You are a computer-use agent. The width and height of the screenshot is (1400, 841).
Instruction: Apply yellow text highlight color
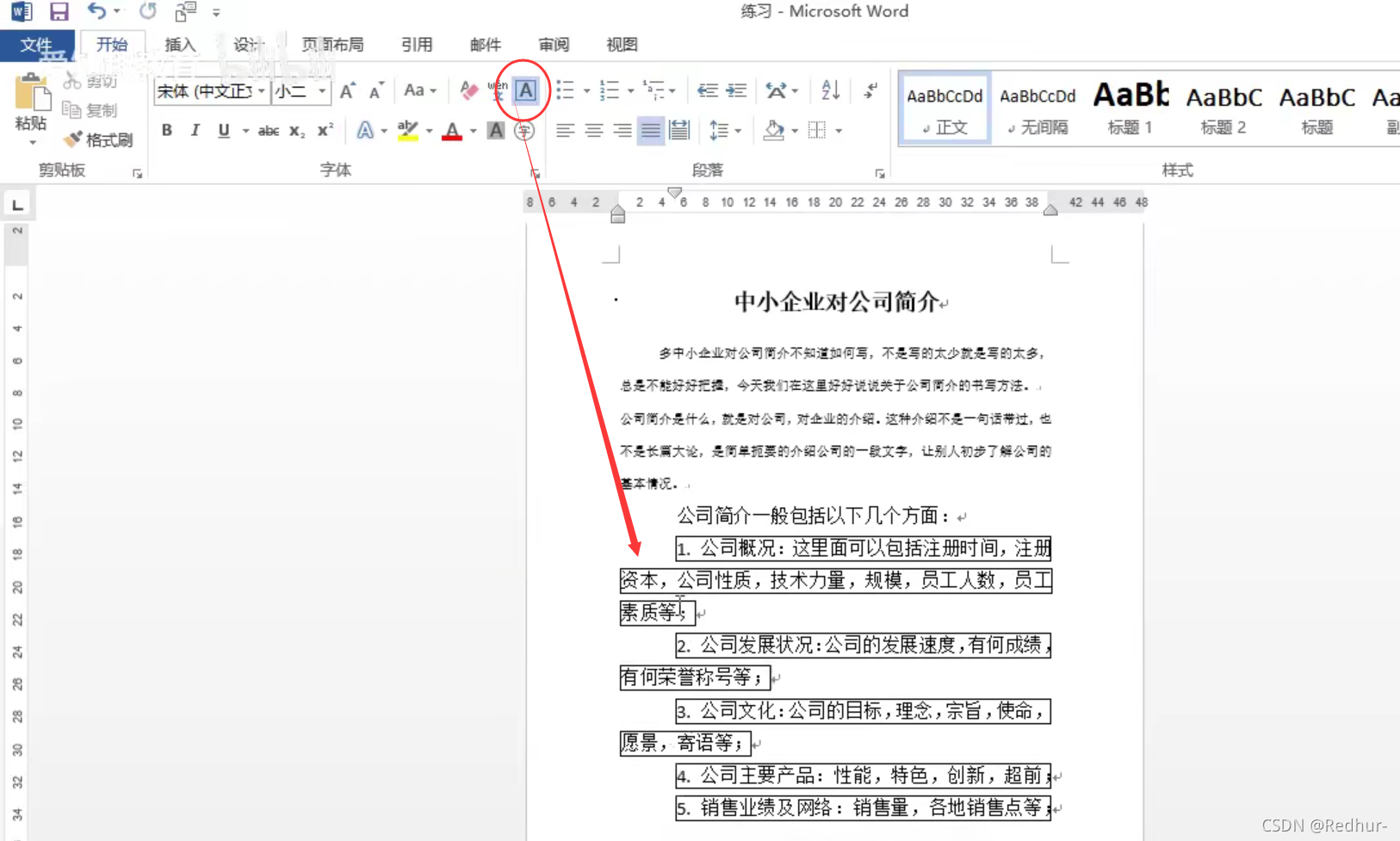point(407,130)
